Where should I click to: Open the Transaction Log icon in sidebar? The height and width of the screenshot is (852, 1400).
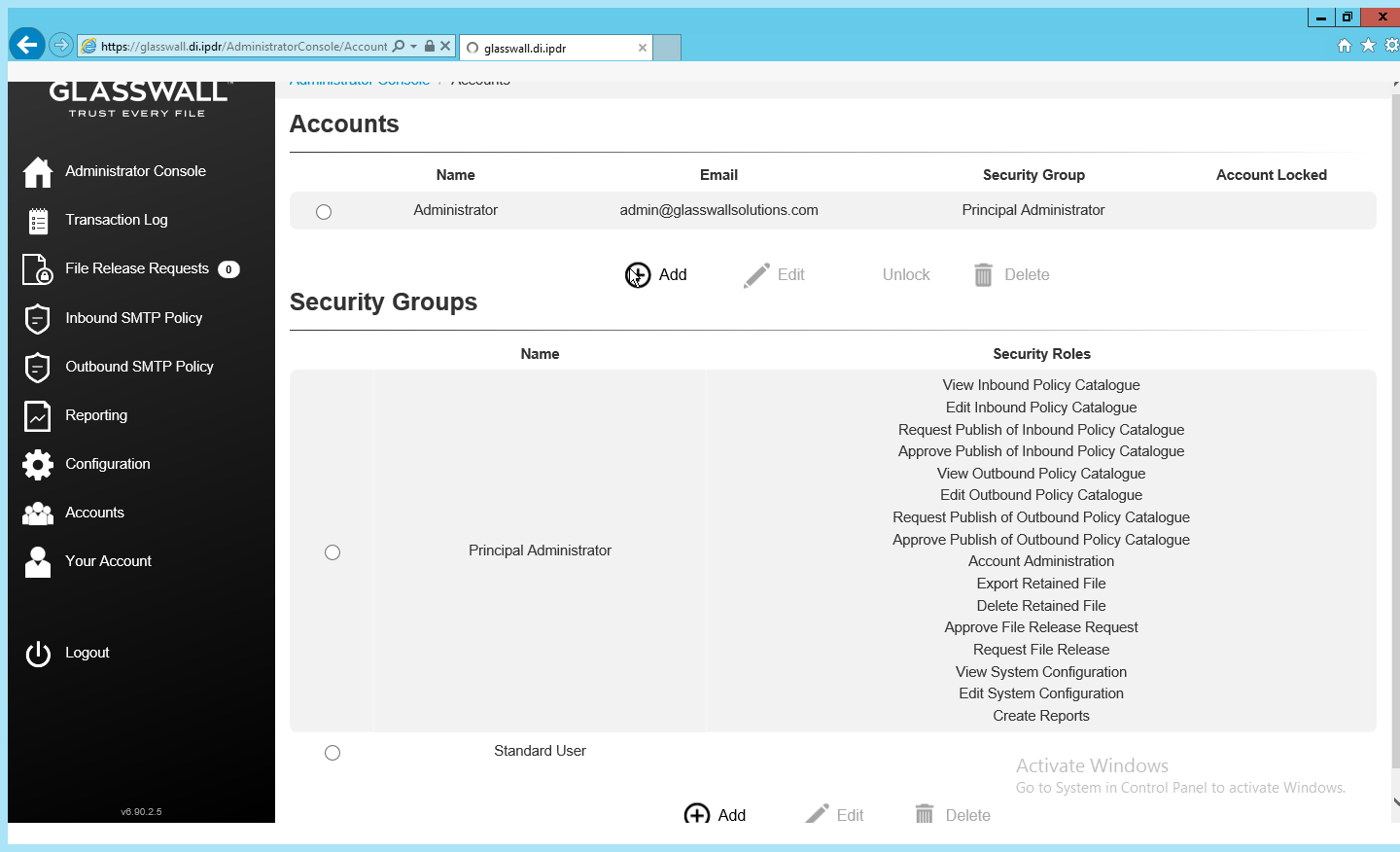tap(38, 221)
